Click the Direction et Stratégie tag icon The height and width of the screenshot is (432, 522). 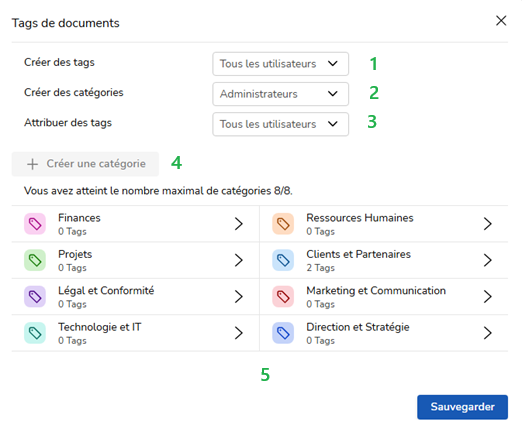coord(283,333)
